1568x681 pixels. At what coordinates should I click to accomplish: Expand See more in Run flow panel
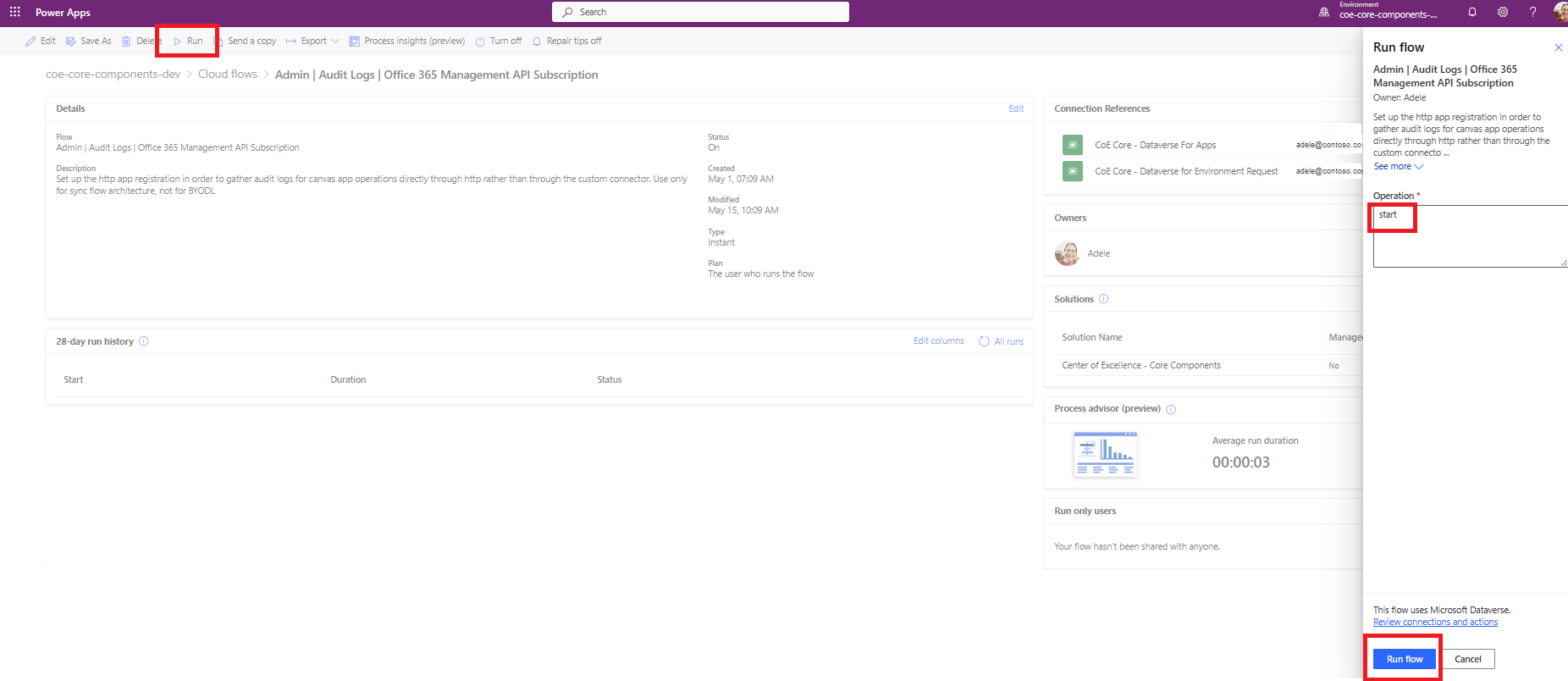pos(1399,166)
